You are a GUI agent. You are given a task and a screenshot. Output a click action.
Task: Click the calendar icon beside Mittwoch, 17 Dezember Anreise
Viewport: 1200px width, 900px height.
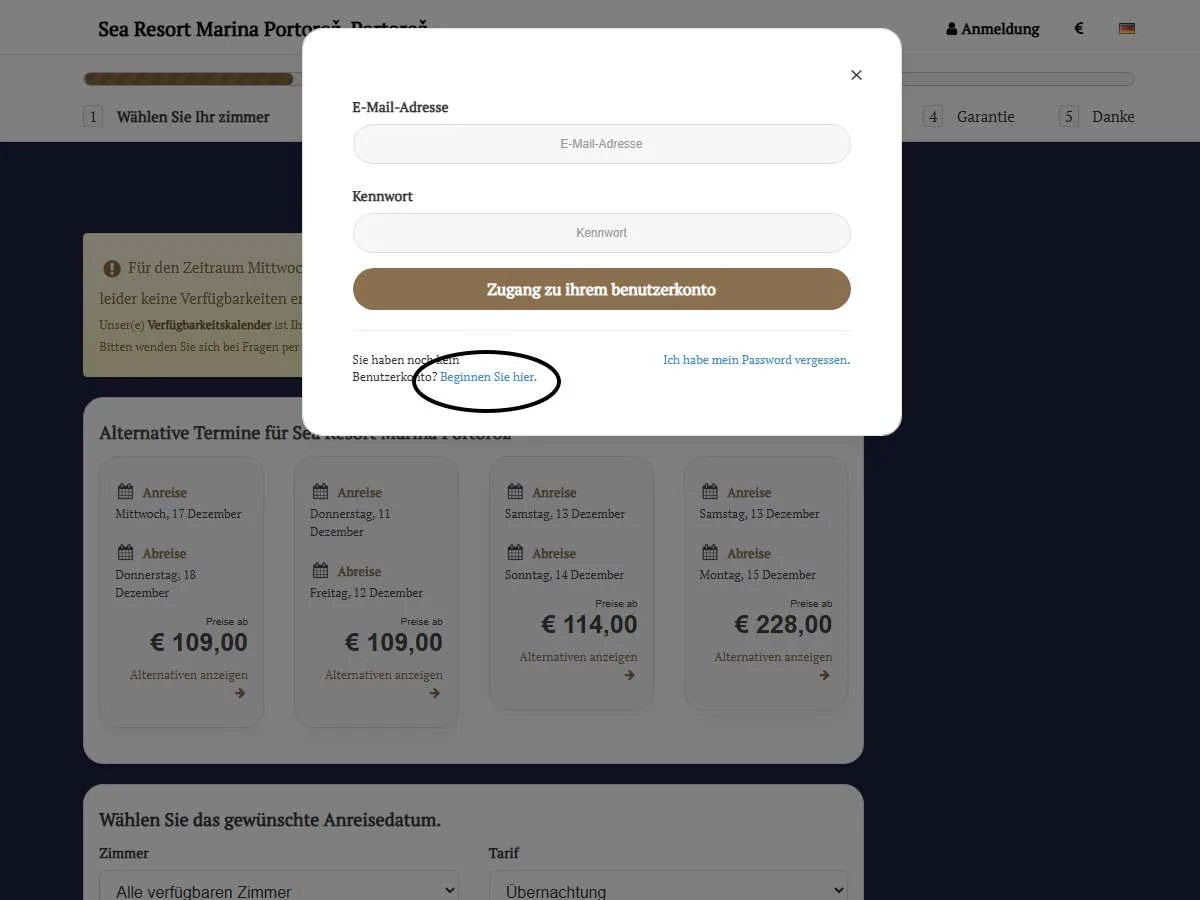click(125, 491)
